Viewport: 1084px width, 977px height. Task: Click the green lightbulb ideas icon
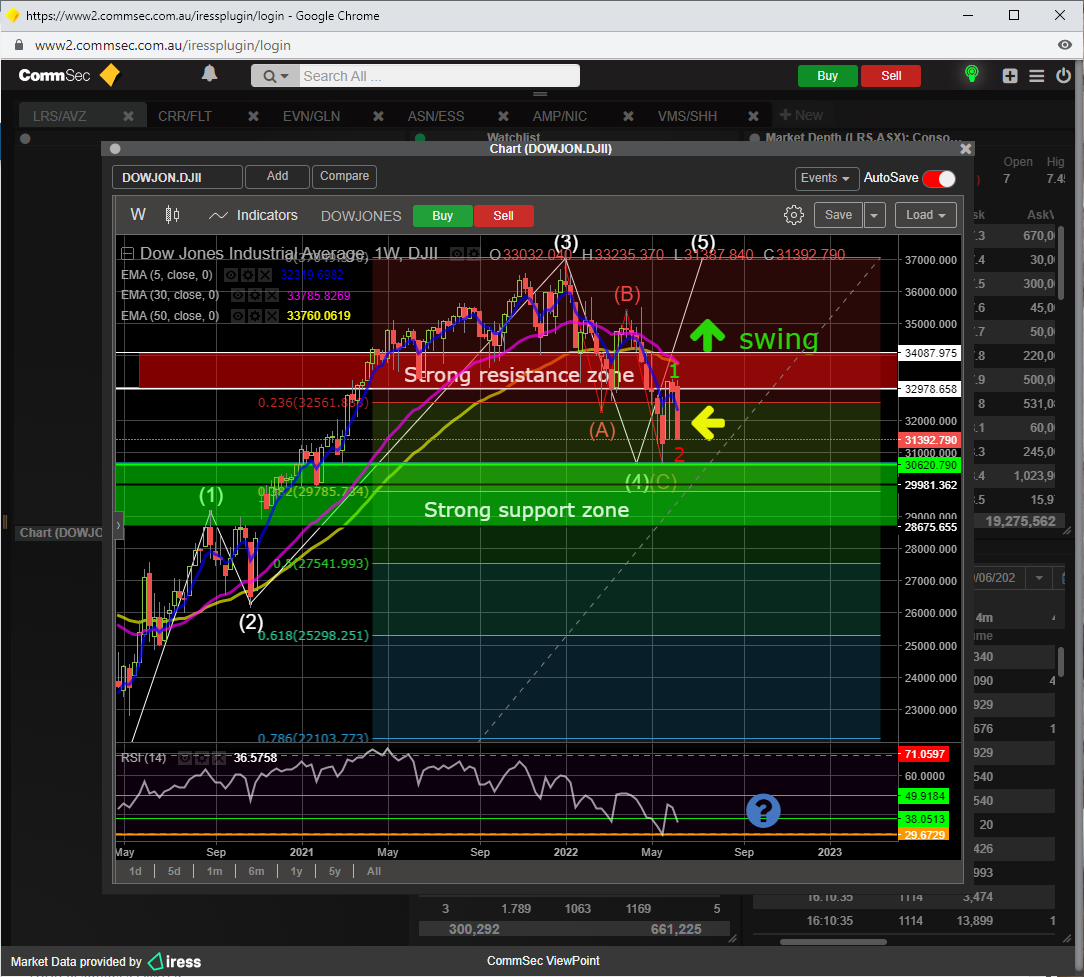point(970,75)
